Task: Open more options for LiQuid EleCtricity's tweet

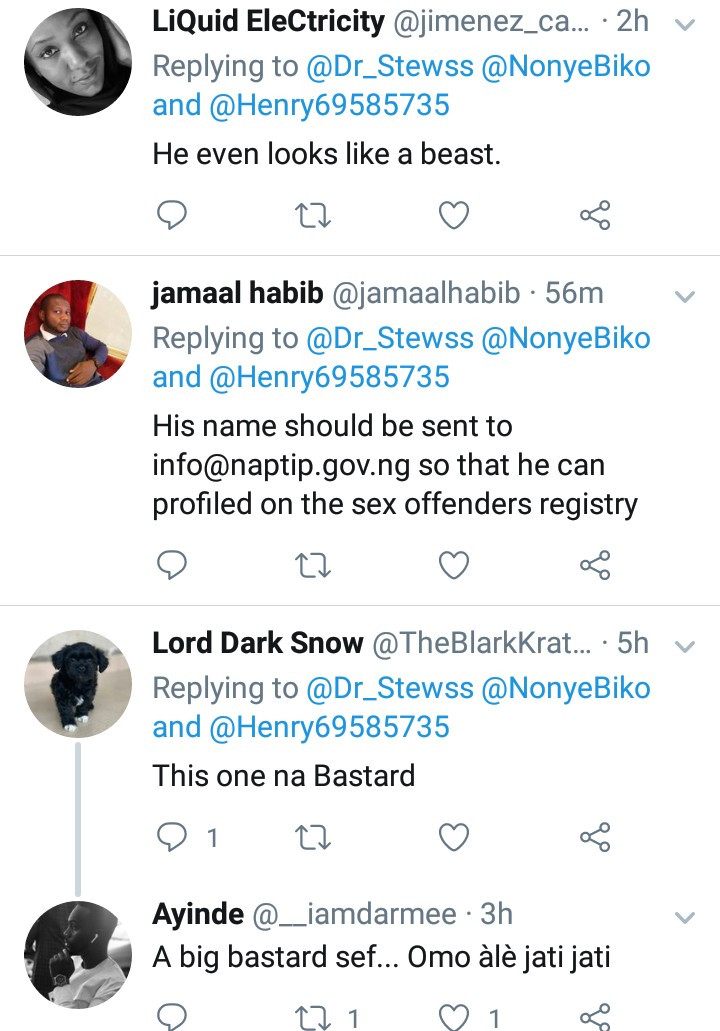Action: click(x=685, y=26)
